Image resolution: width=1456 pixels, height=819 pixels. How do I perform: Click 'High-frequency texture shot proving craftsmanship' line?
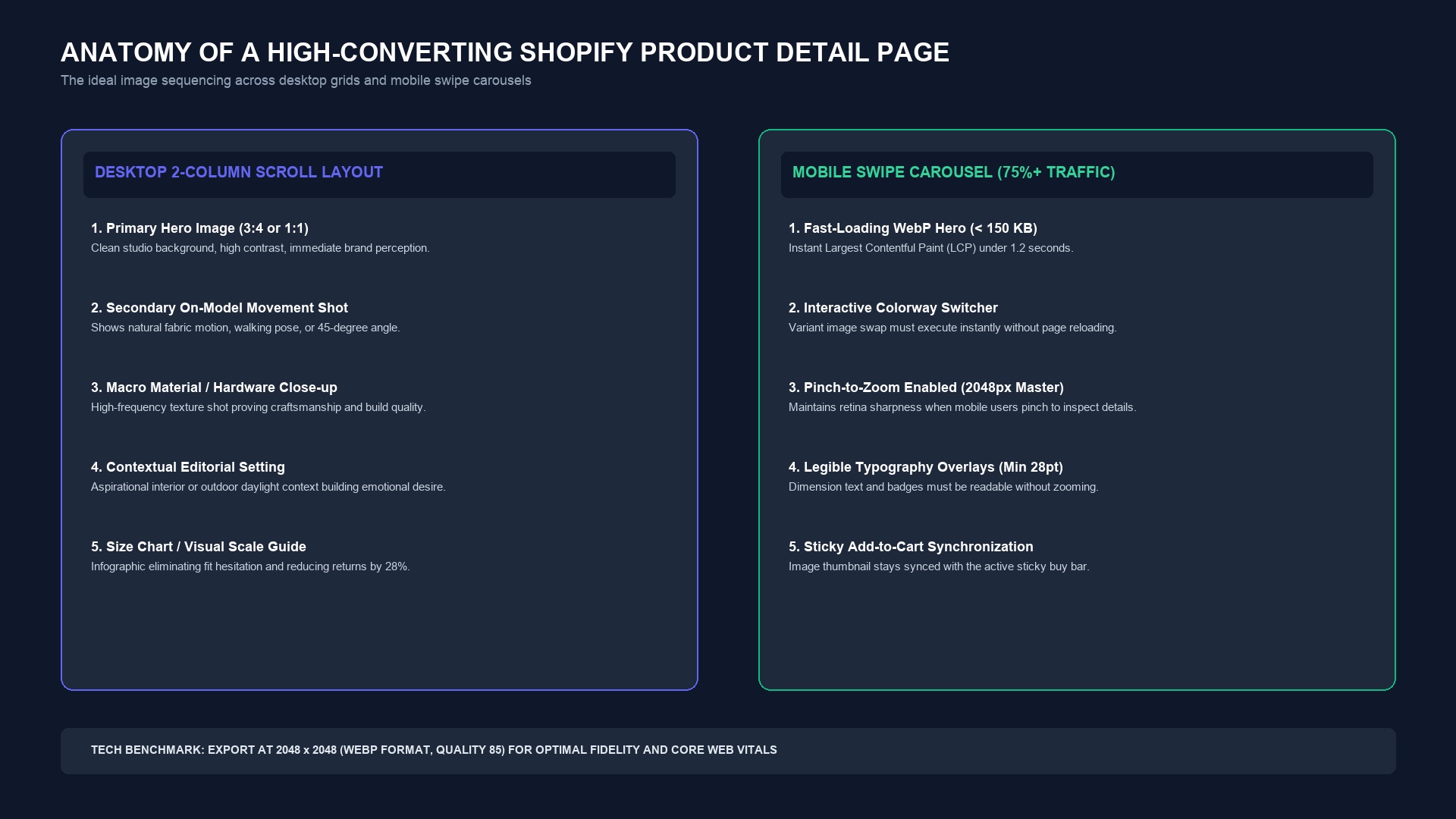[x=259, y=407]
